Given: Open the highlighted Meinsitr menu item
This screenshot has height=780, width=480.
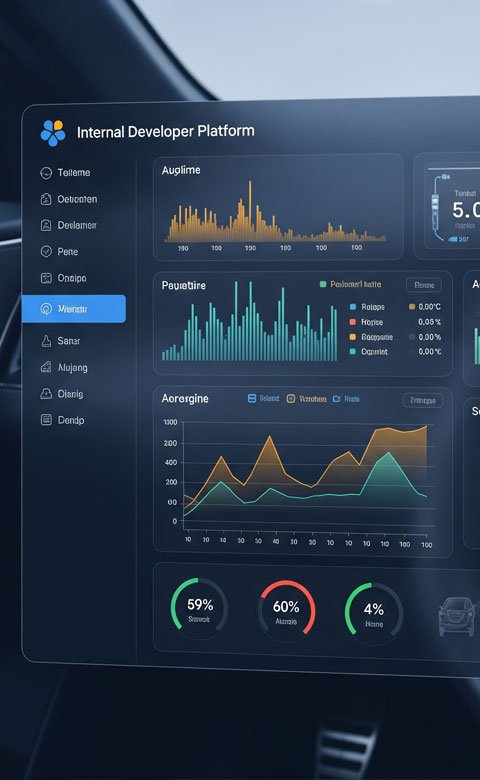Looking at the screenshot, I should point(74,309).
